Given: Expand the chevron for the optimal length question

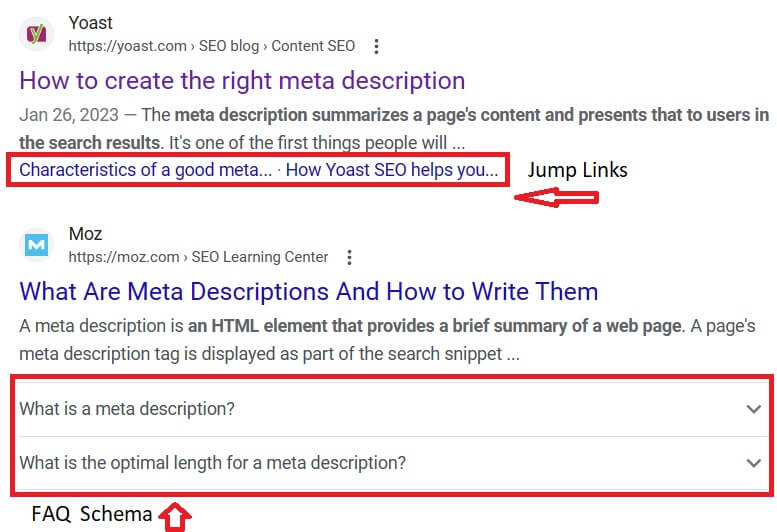Looking at the screenshot, I should [x=754, y=463].
